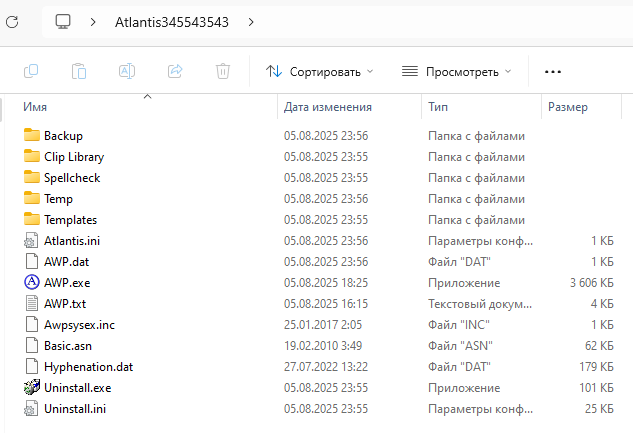
Task: Expand the chevron after Atlantis345543543 breadcrumb
Action: pos(251,22)
